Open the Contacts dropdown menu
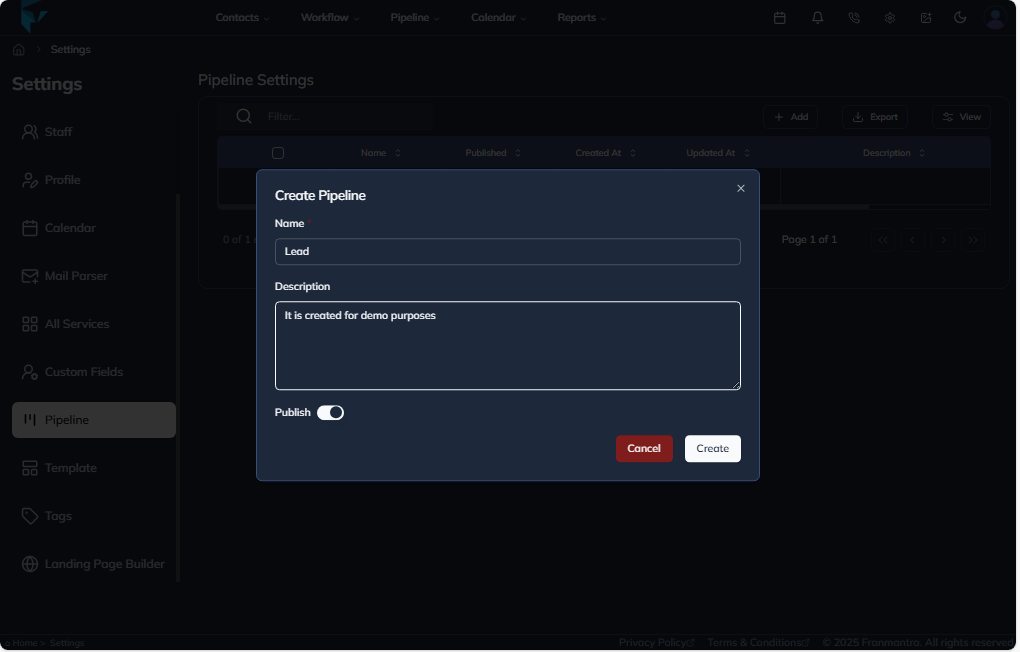 pyautogui.click(x=242, y=17)
